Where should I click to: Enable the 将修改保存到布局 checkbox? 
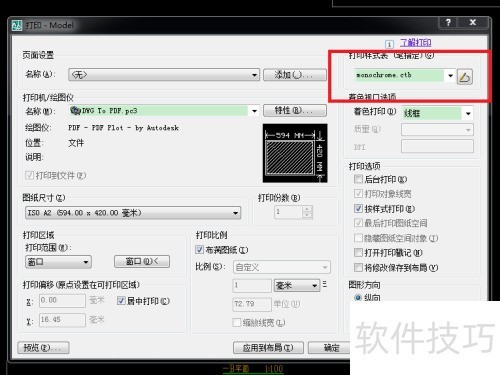pyautogui.click(x=358, y=267)
